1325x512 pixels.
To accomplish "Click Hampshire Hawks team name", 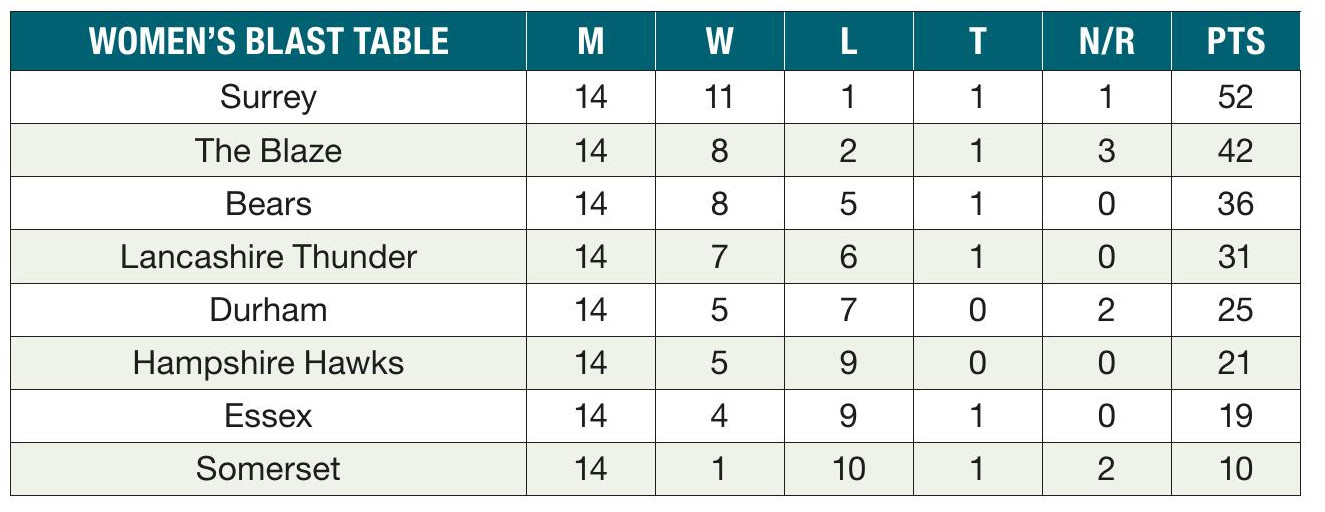I will tap(268, 363).
